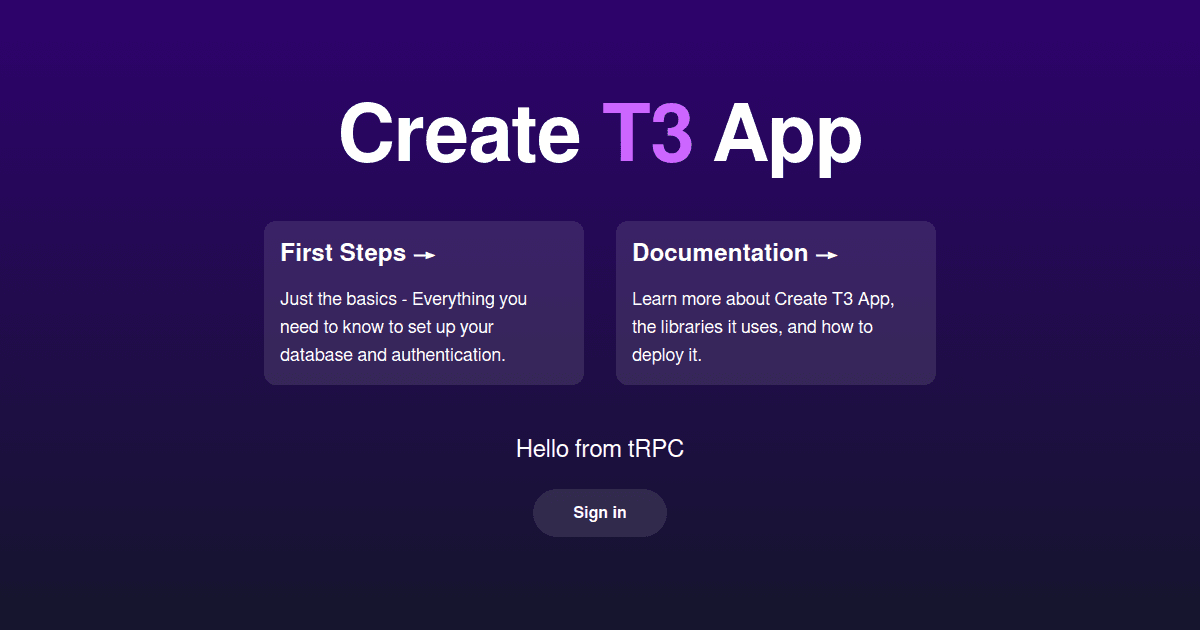1200x630 pixels.
Task: Click the First Steps heading
Action: 343,253
